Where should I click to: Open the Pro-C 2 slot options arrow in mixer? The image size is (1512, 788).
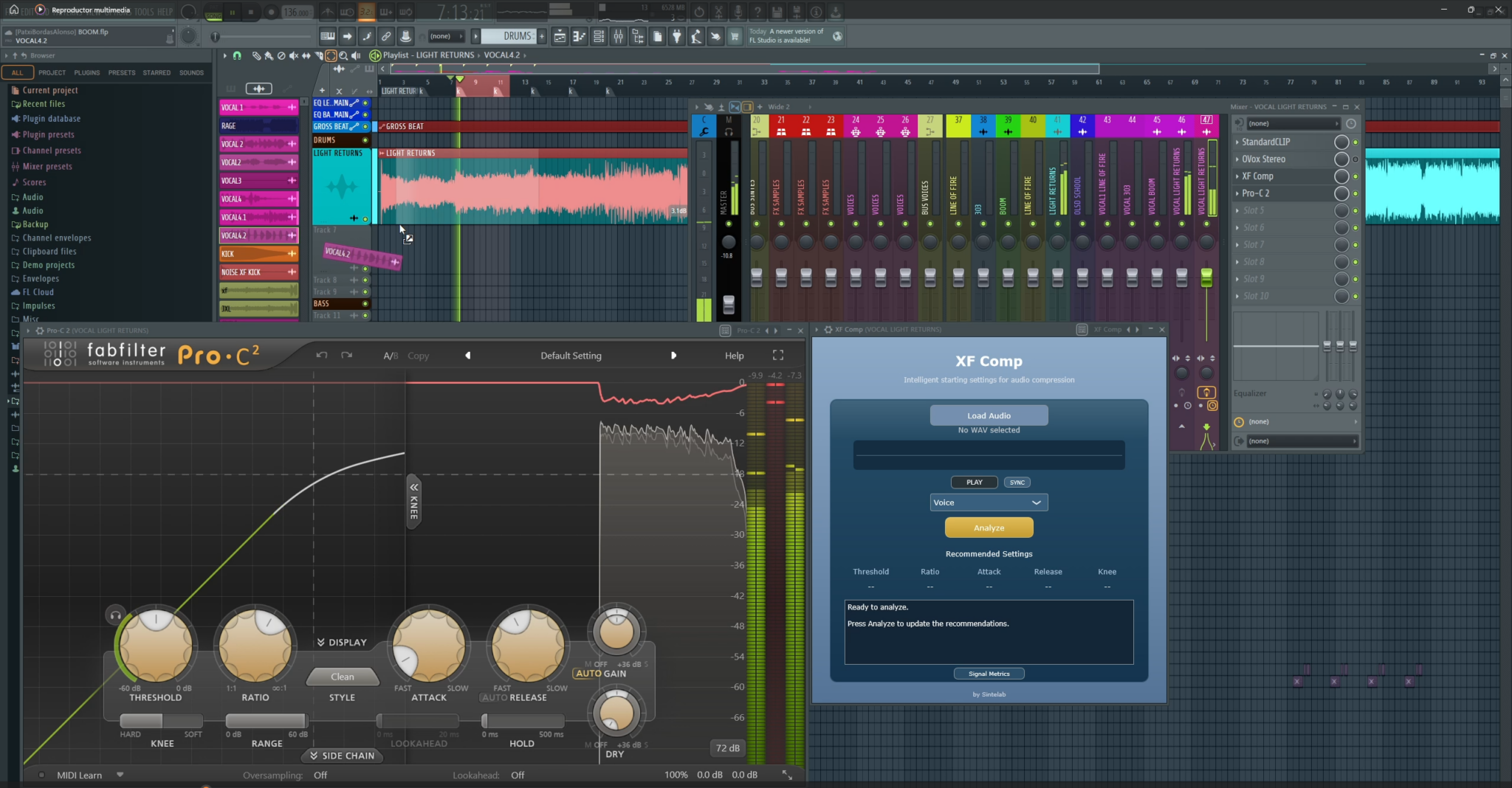1237,193
